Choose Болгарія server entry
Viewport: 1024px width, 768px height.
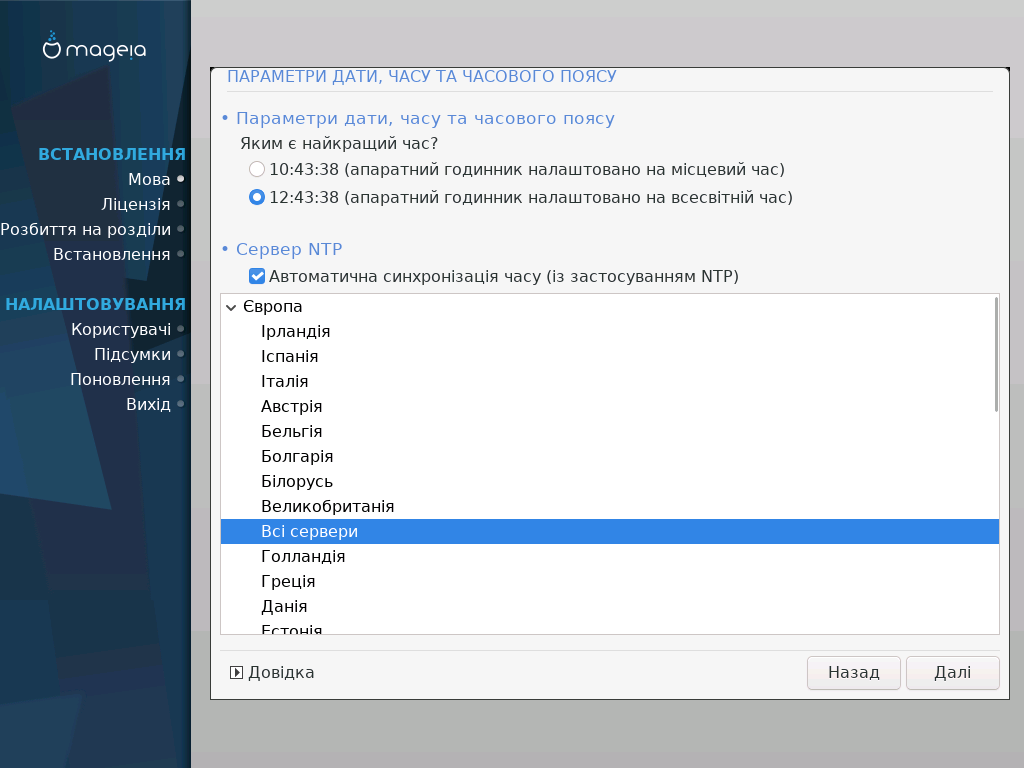click(x=297, y=457)
